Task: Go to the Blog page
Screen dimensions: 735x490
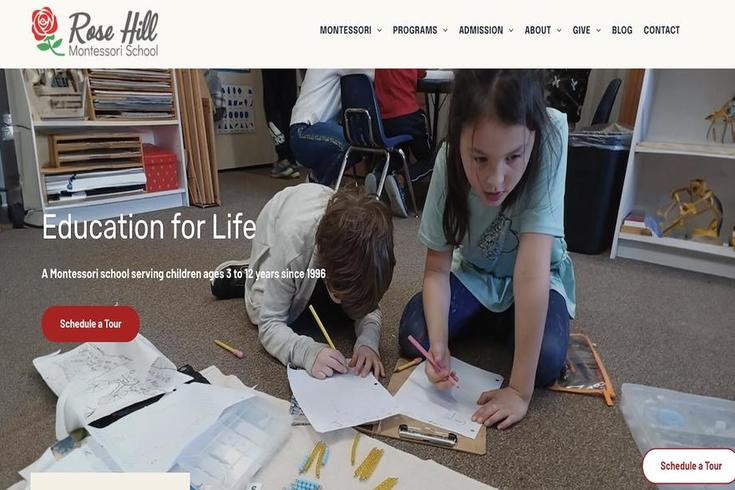Action: pyautogui.click(x=622, y=30)
